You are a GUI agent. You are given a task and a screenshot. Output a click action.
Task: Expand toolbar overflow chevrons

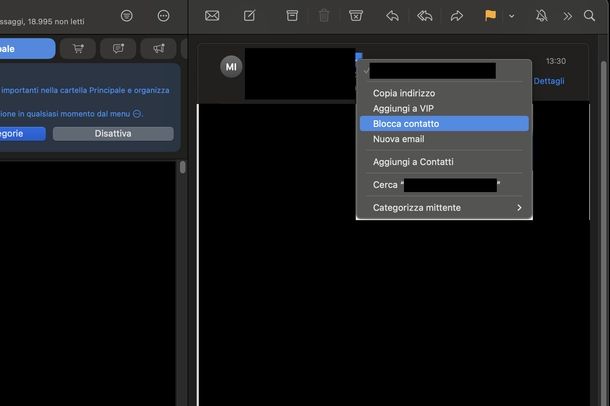(x=568, y=16)
